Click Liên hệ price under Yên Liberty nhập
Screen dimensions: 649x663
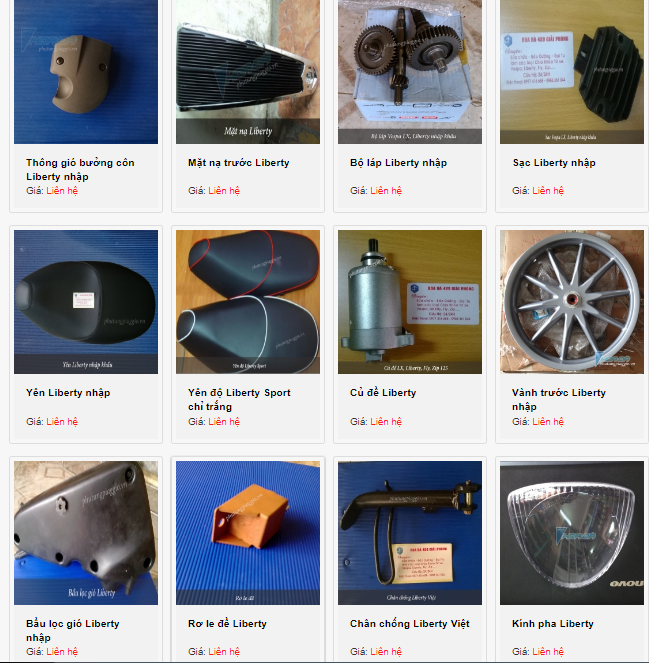[x=62, y=422]
